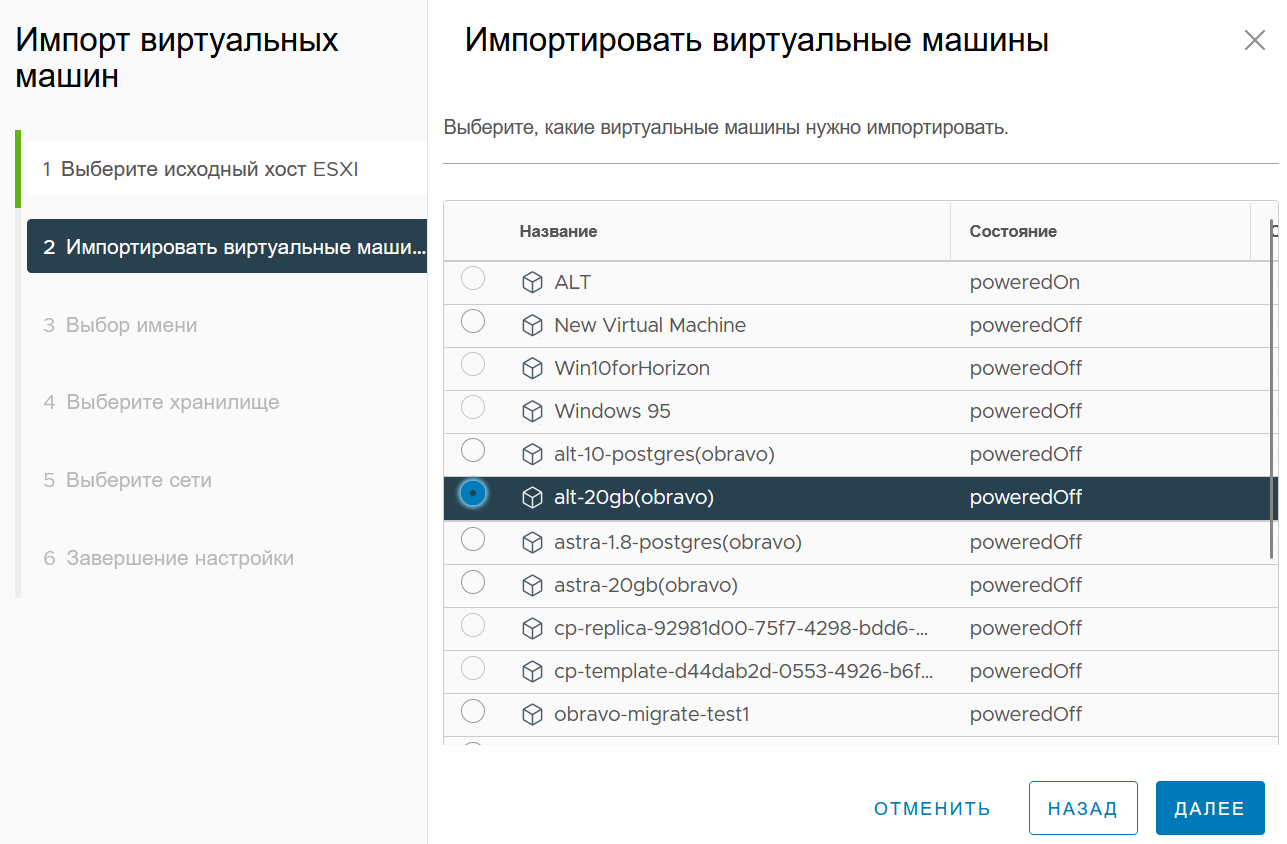Sort by Состояние column header
Image resolution: width=1287 pixels, height=844 pixels.
click(x=1013, y=231)
